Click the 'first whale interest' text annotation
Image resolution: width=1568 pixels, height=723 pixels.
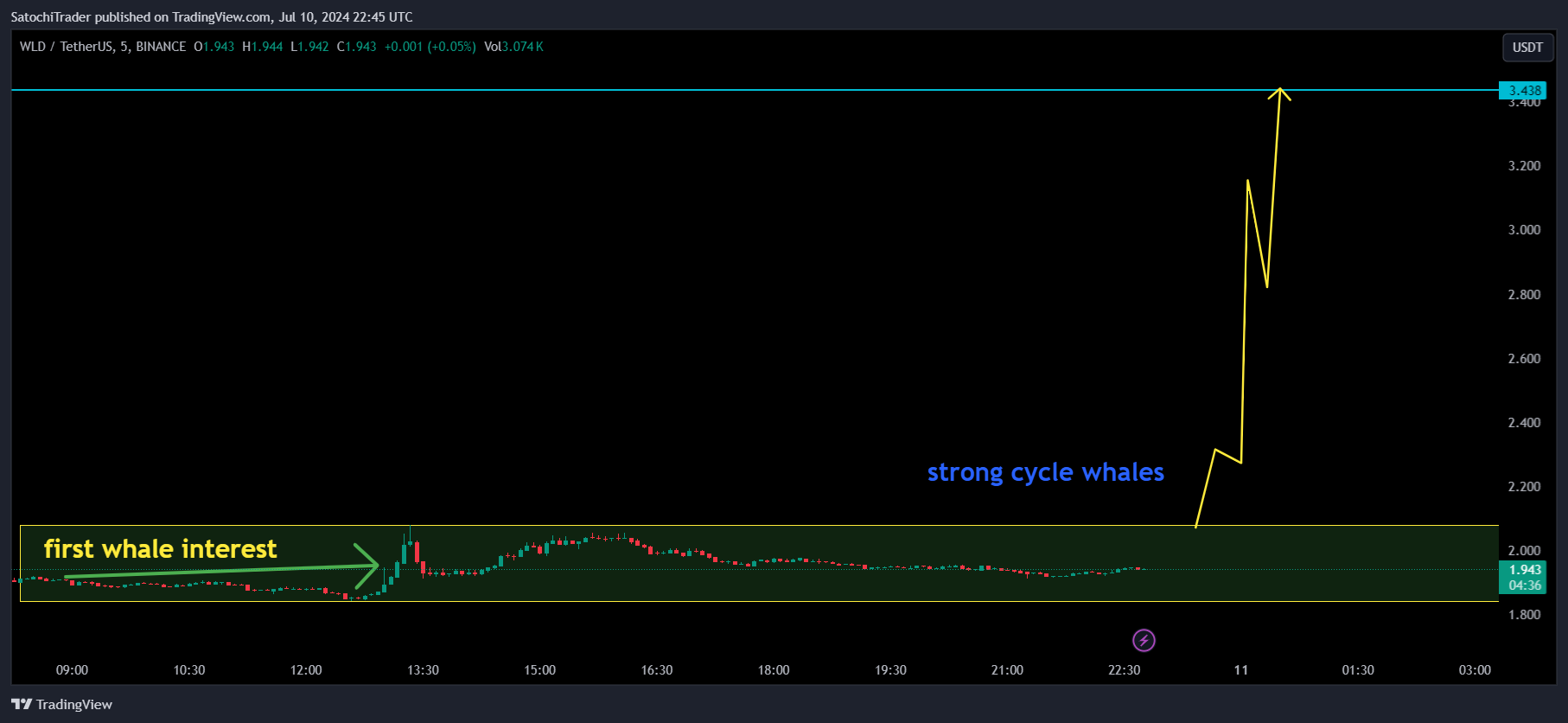coord(160,548)
